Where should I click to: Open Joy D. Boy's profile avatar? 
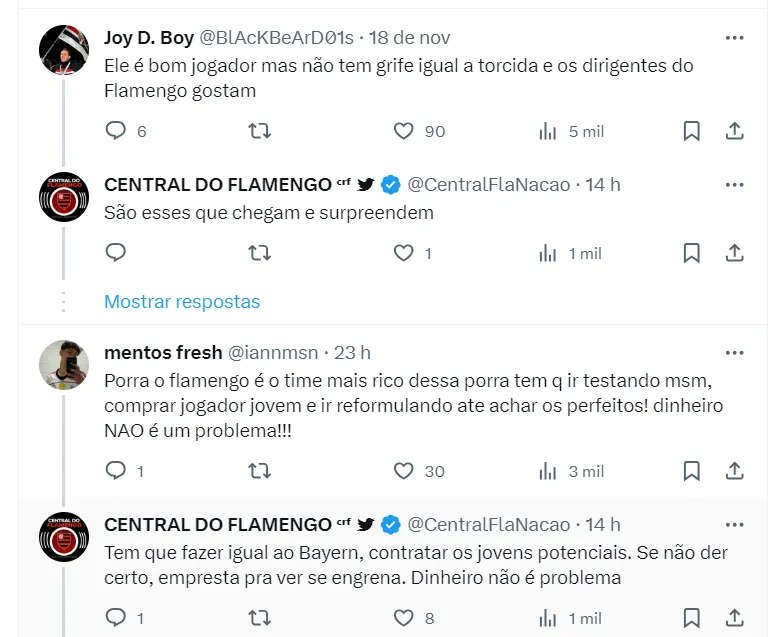[x=64, y=50]
